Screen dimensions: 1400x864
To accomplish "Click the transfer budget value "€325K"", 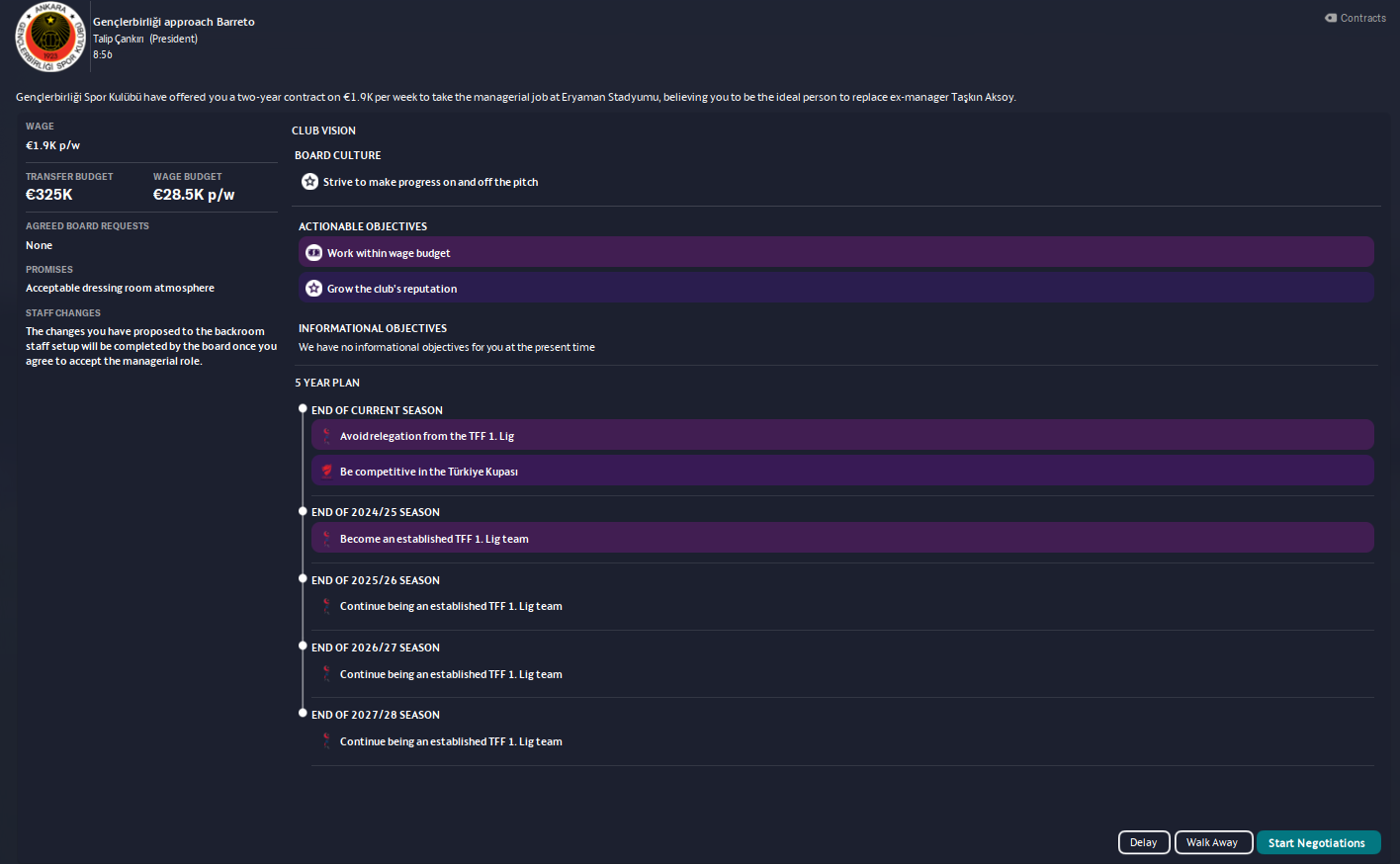I will click(x=49, y=195).
